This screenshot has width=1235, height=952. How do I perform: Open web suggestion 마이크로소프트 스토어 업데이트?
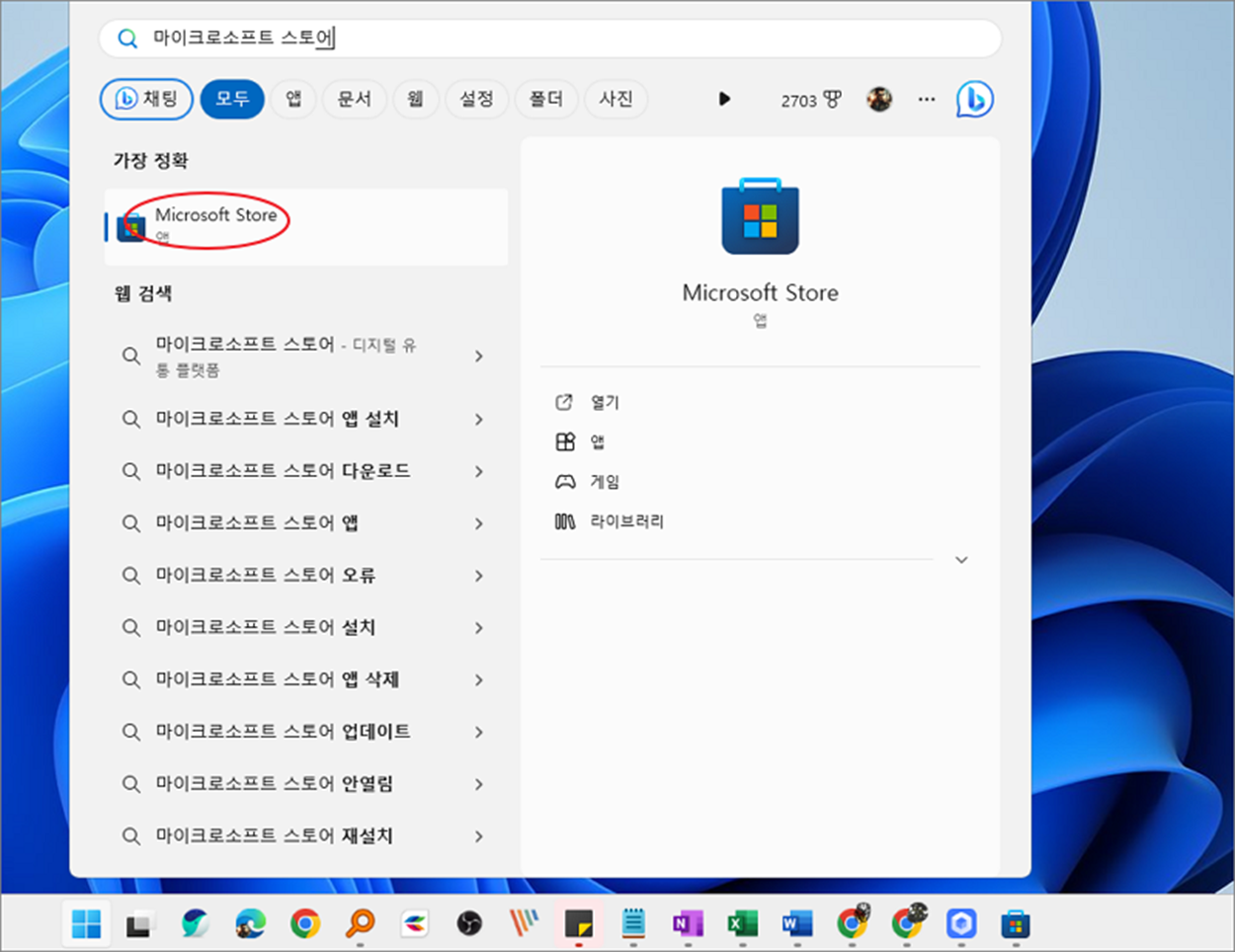pyautogui.click(x=304, y=732)
